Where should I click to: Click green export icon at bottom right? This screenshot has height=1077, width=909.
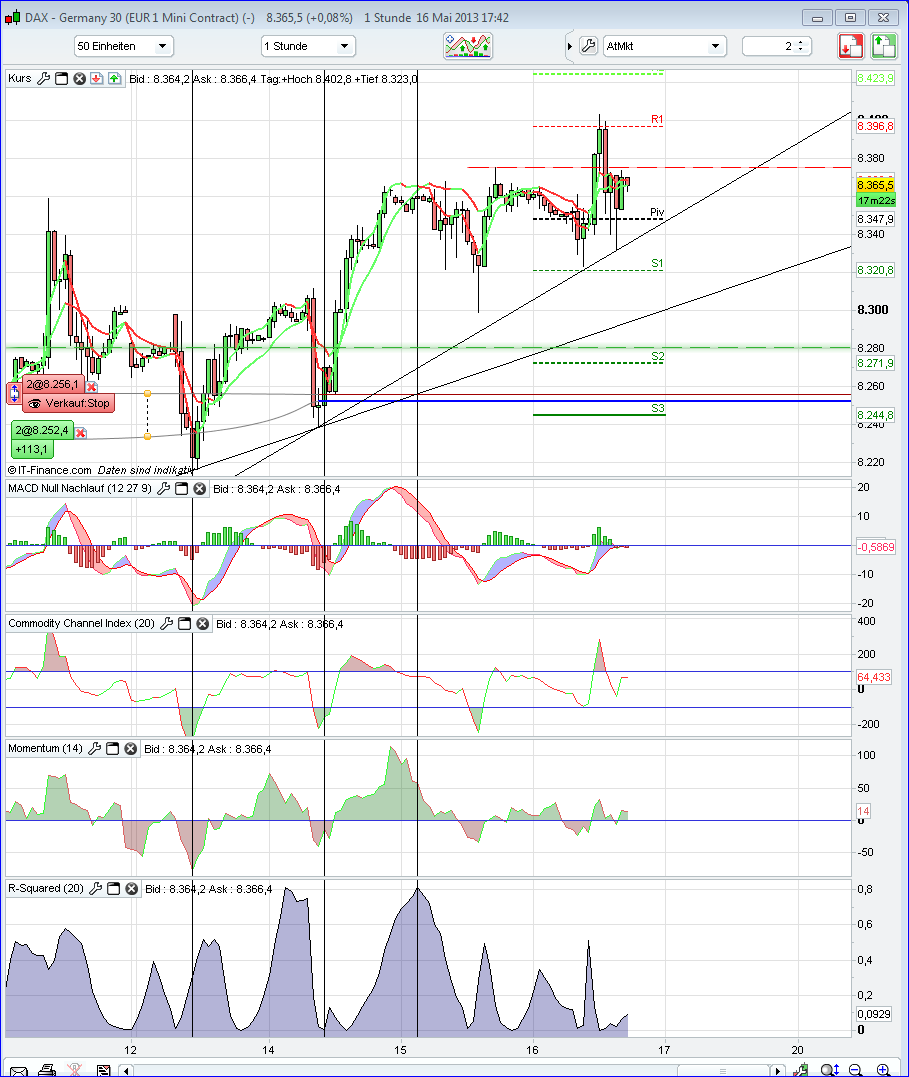[800, 1069]
